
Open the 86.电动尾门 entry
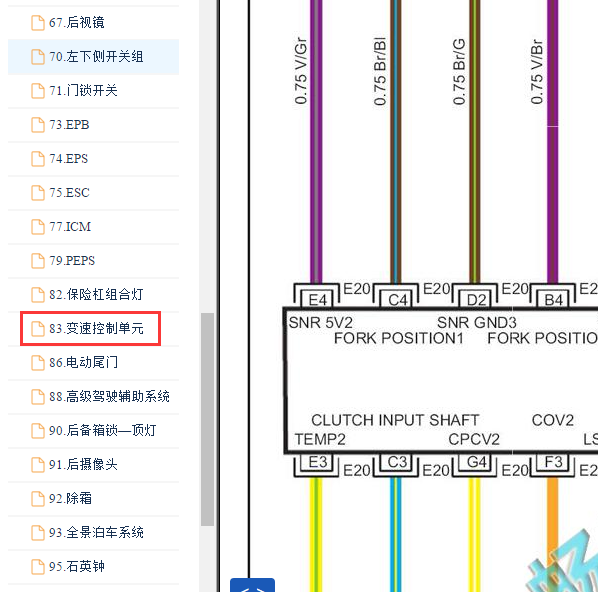(x=93, y=362)
